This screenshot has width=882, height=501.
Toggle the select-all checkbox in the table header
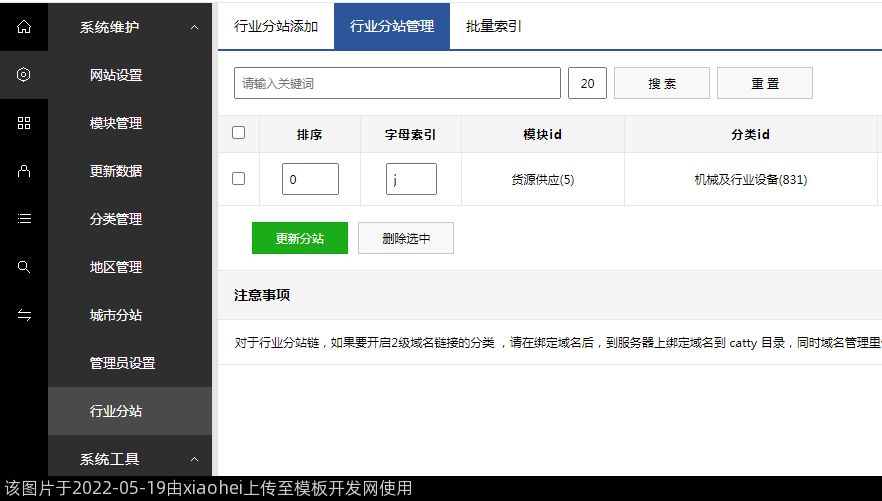click(238, 133)
